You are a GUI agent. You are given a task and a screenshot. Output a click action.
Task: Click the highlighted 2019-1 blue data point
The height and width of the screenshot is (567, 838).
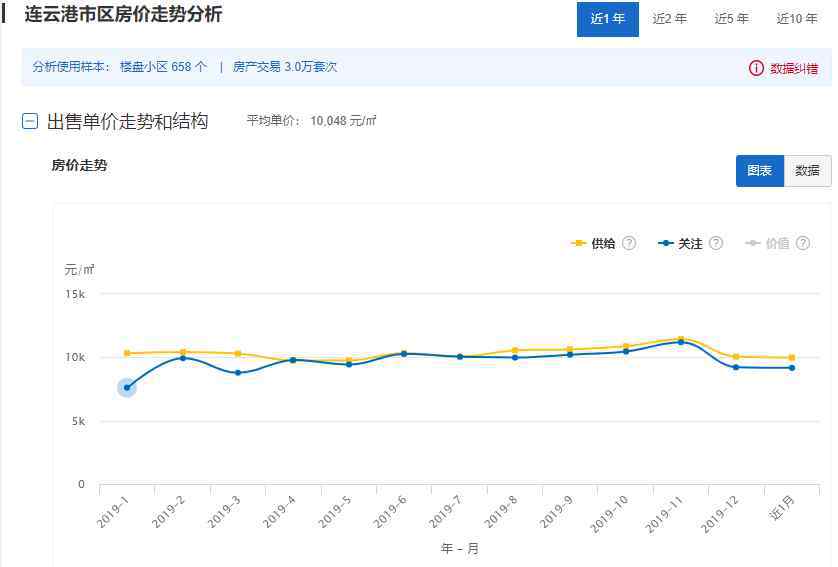[x=127, y=387]
